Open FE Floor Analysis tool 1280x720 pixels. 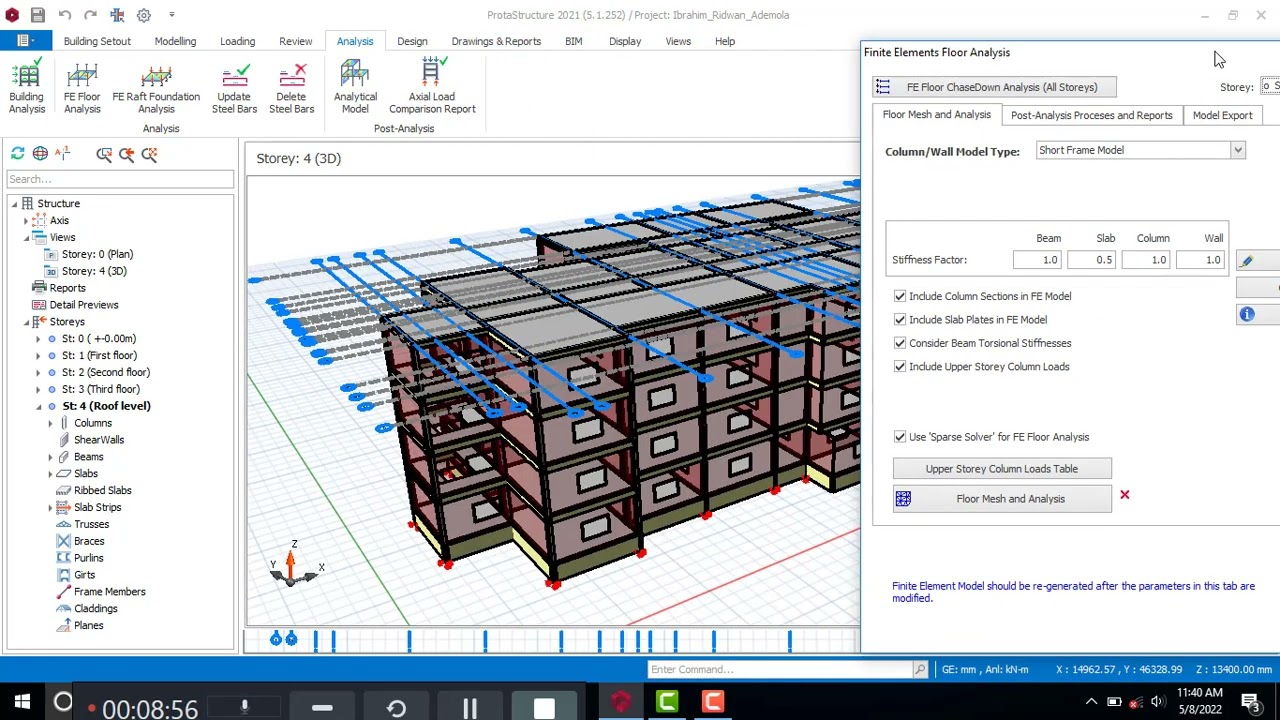[82, 87]
